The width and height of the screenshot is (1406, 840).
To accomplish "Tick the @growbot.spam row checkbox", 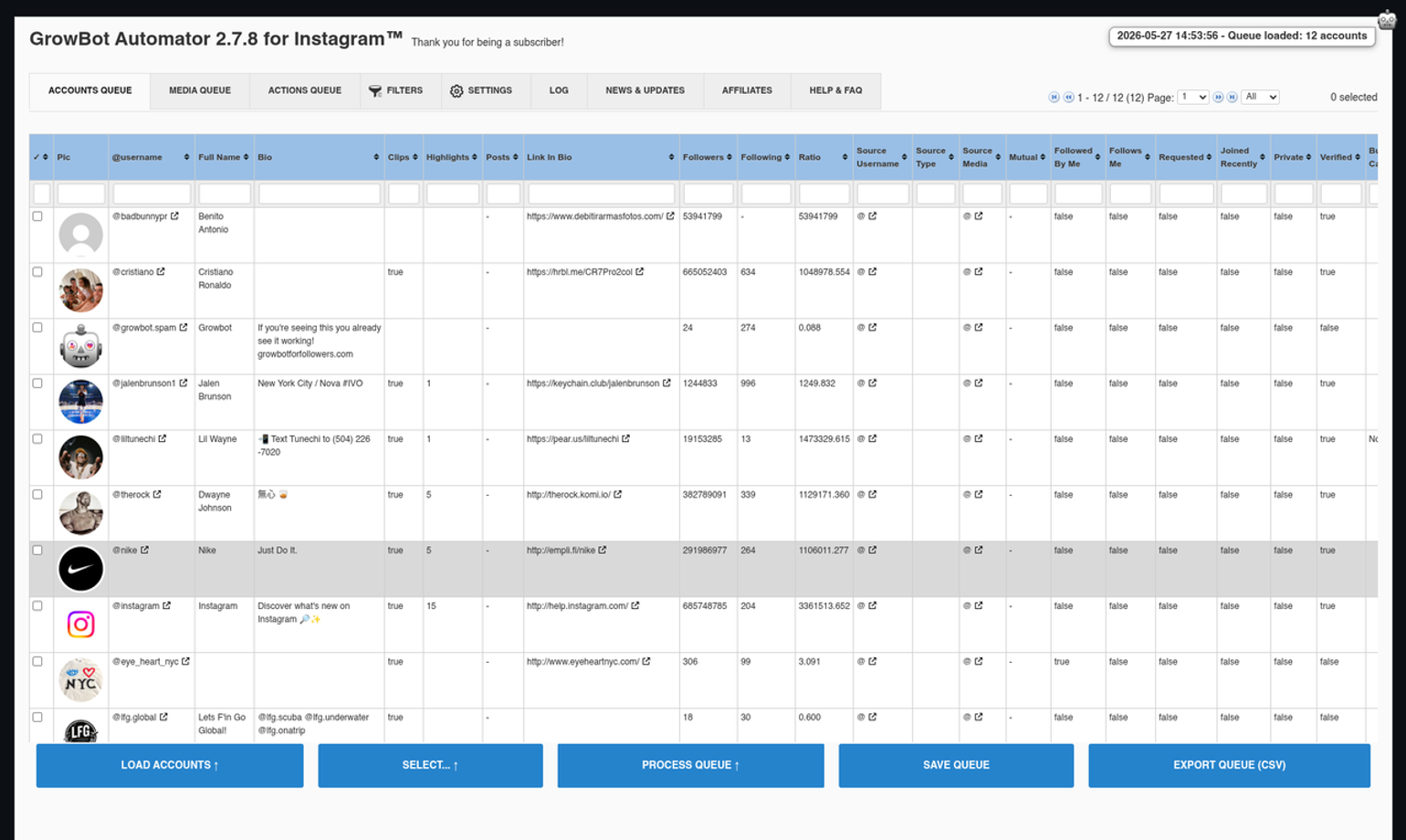I will pyautogui.click(x=37, y=328).
